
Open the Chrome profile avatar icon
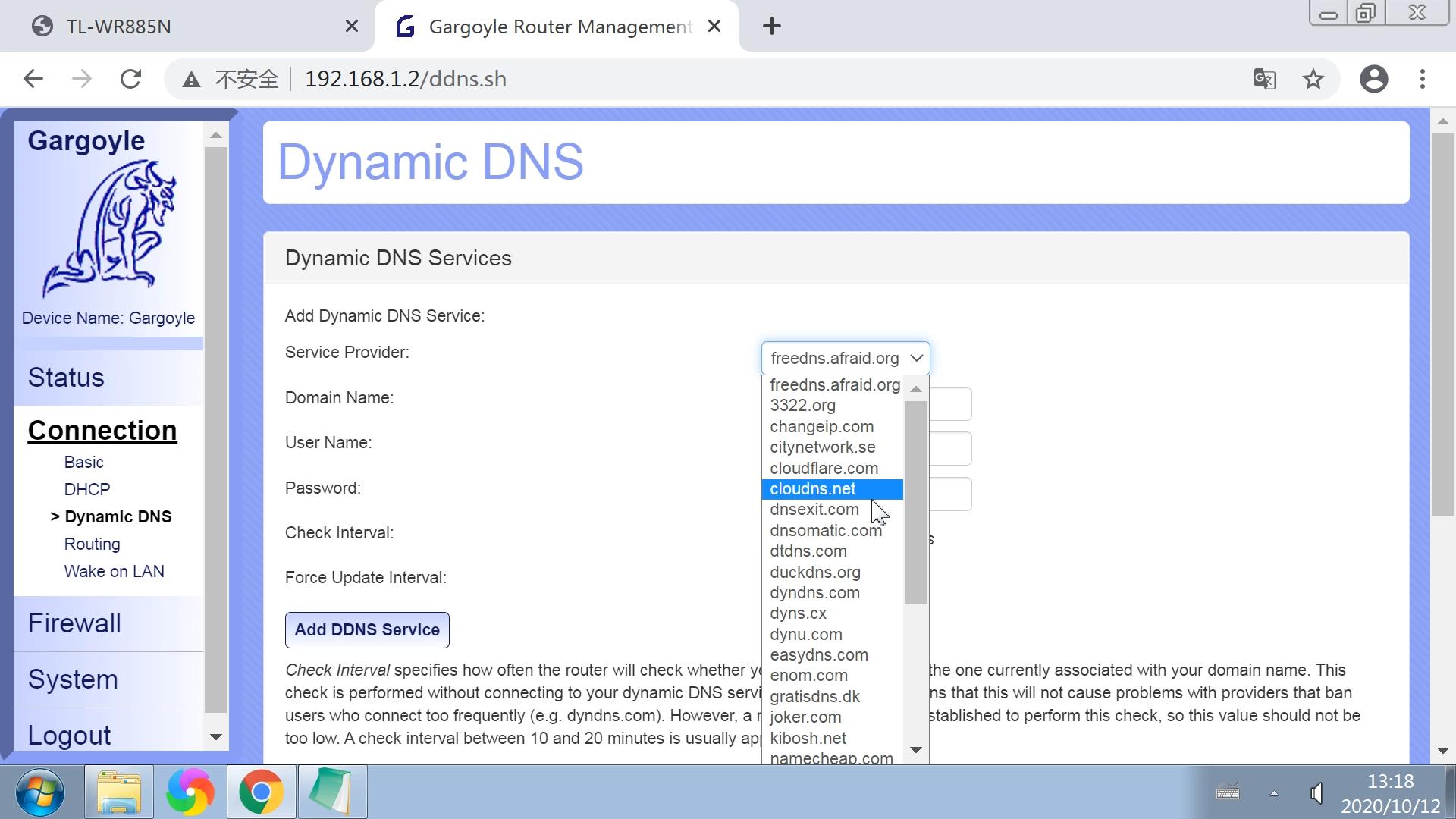click(x=1373, y=79)
